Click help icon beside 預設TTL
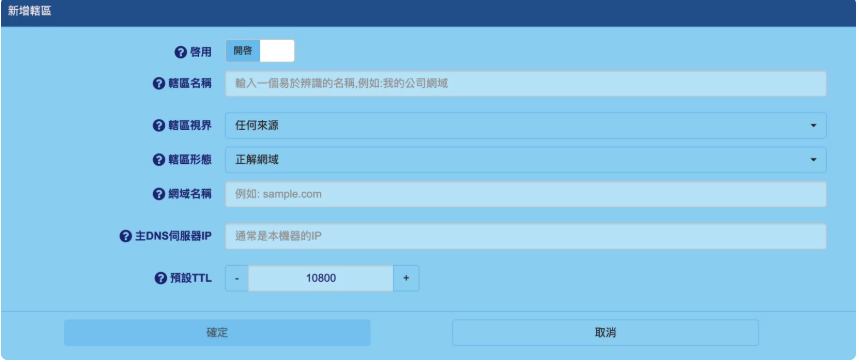This screenshot has height=362, width=859. pyautogui.click(x=161, y=278)
